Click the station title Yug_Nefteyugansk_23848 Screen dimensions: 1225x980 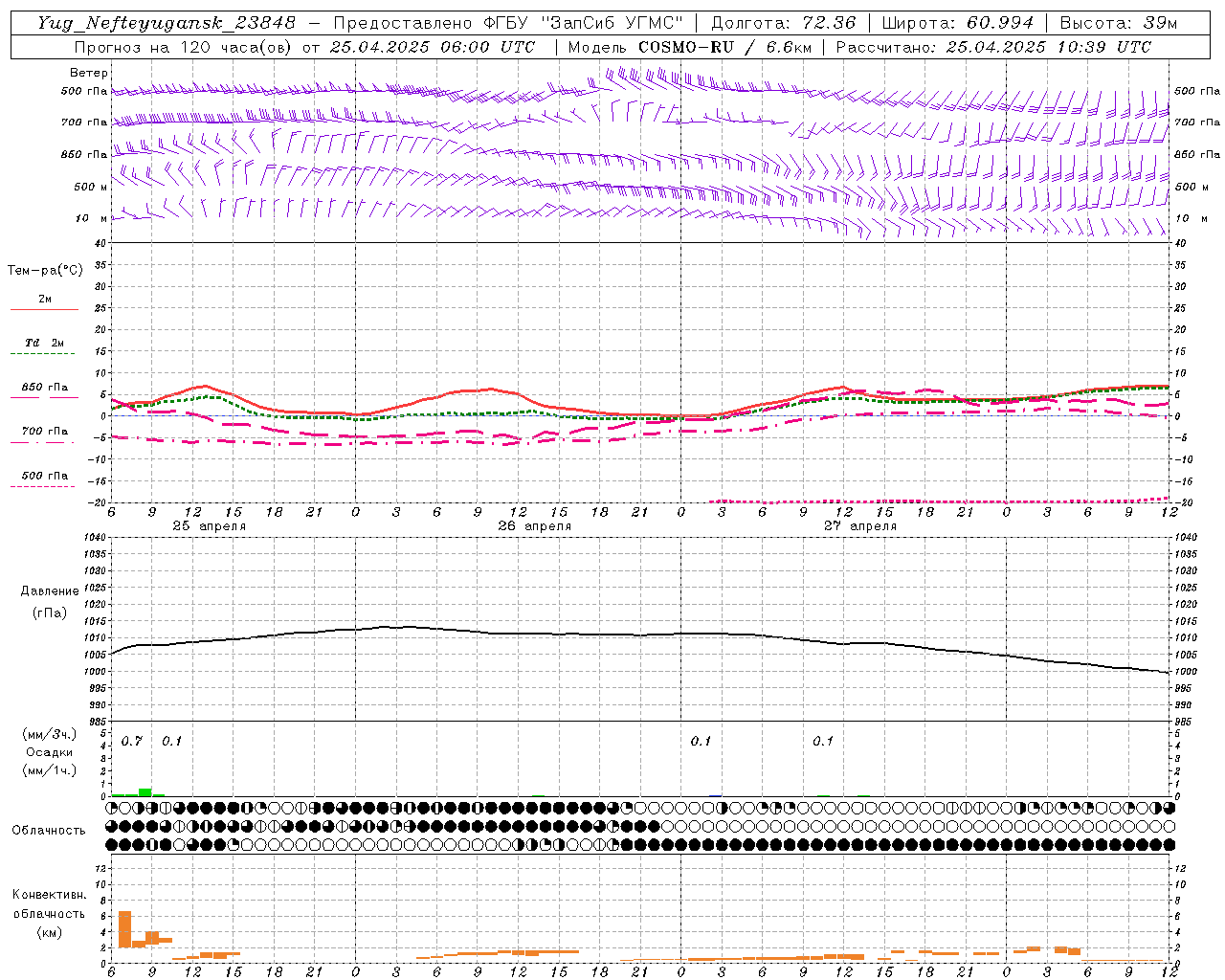tap(167, 23)
